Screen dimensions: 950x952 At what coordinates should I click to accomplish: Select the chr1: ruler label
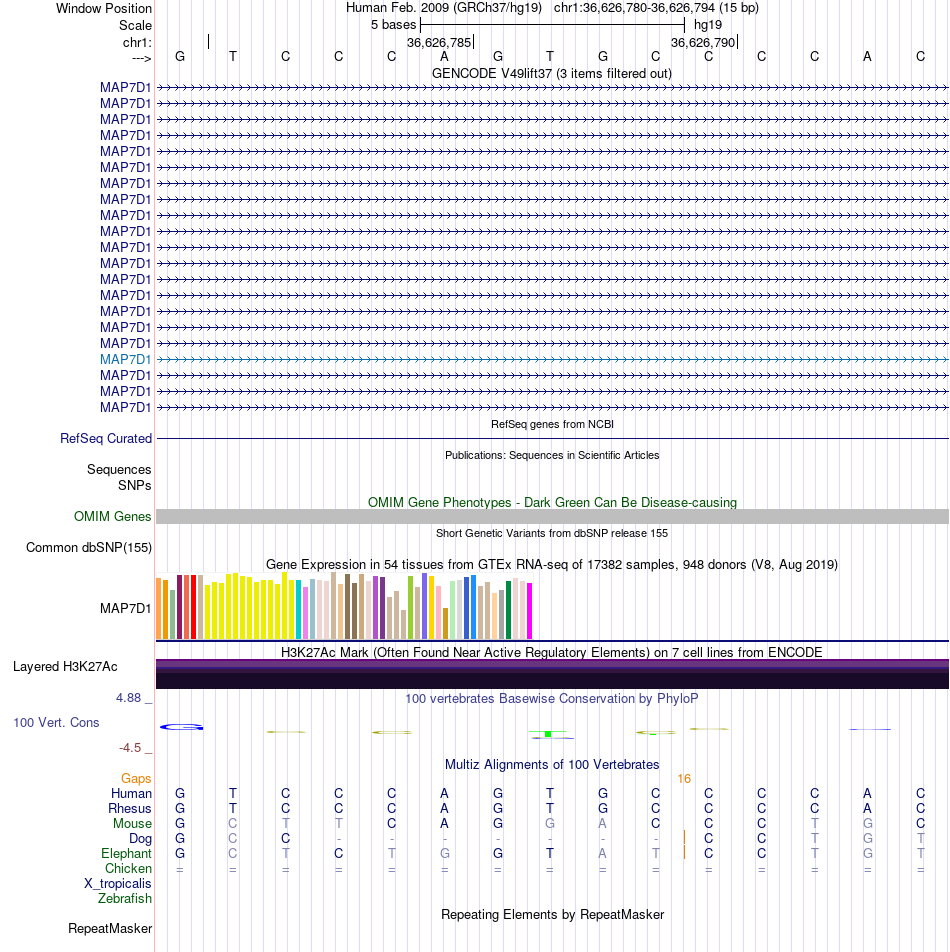[137, 42]
